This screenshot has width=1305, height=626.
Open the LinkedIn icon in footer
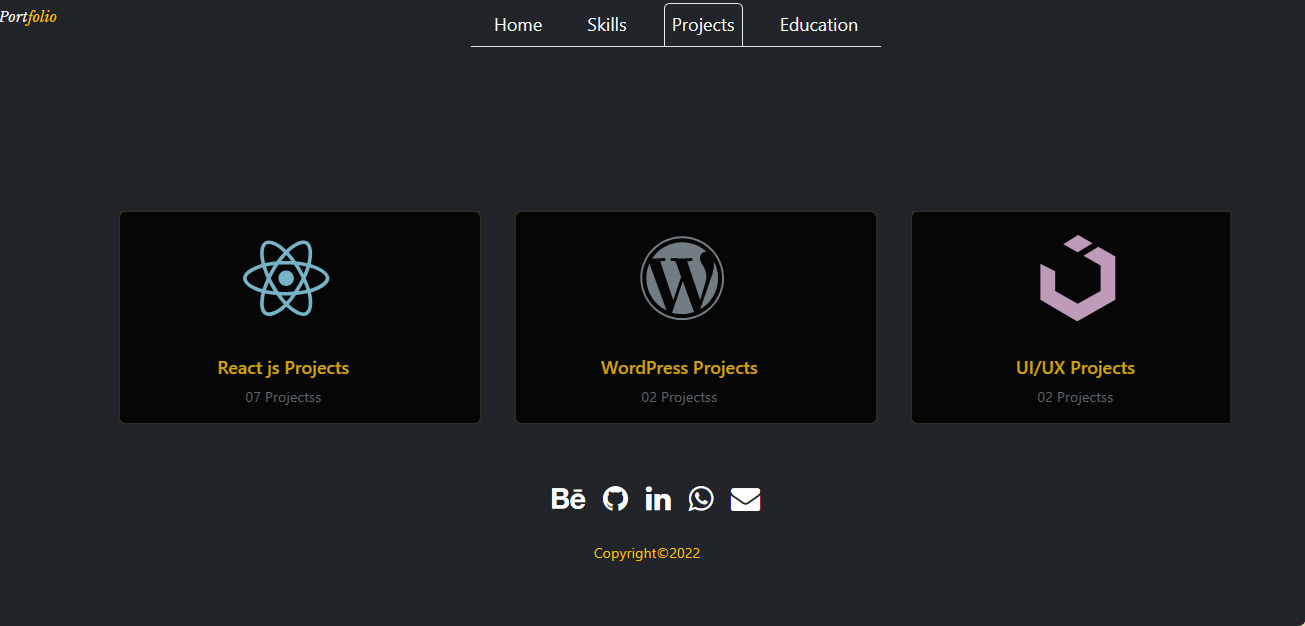(x=658, y=498)
